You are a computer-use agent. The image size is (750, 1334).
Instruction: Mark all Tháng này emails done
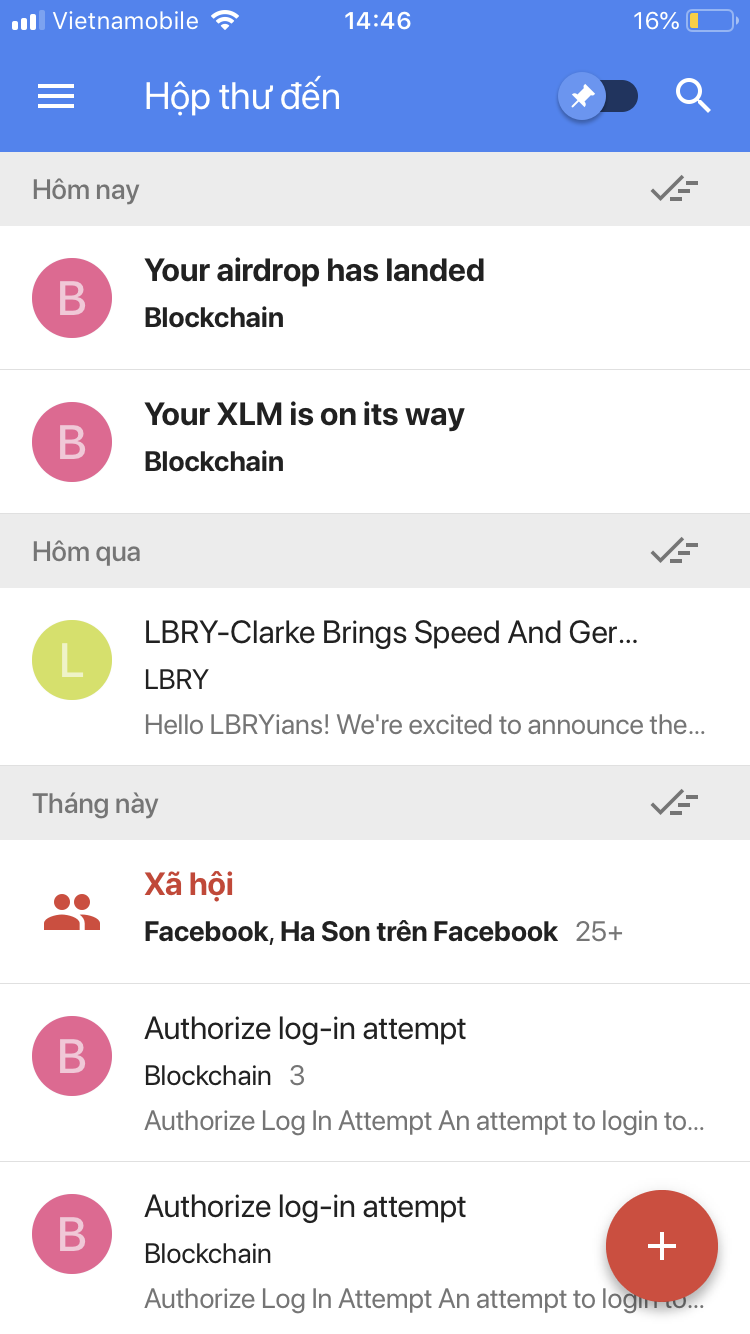[674, 803]
